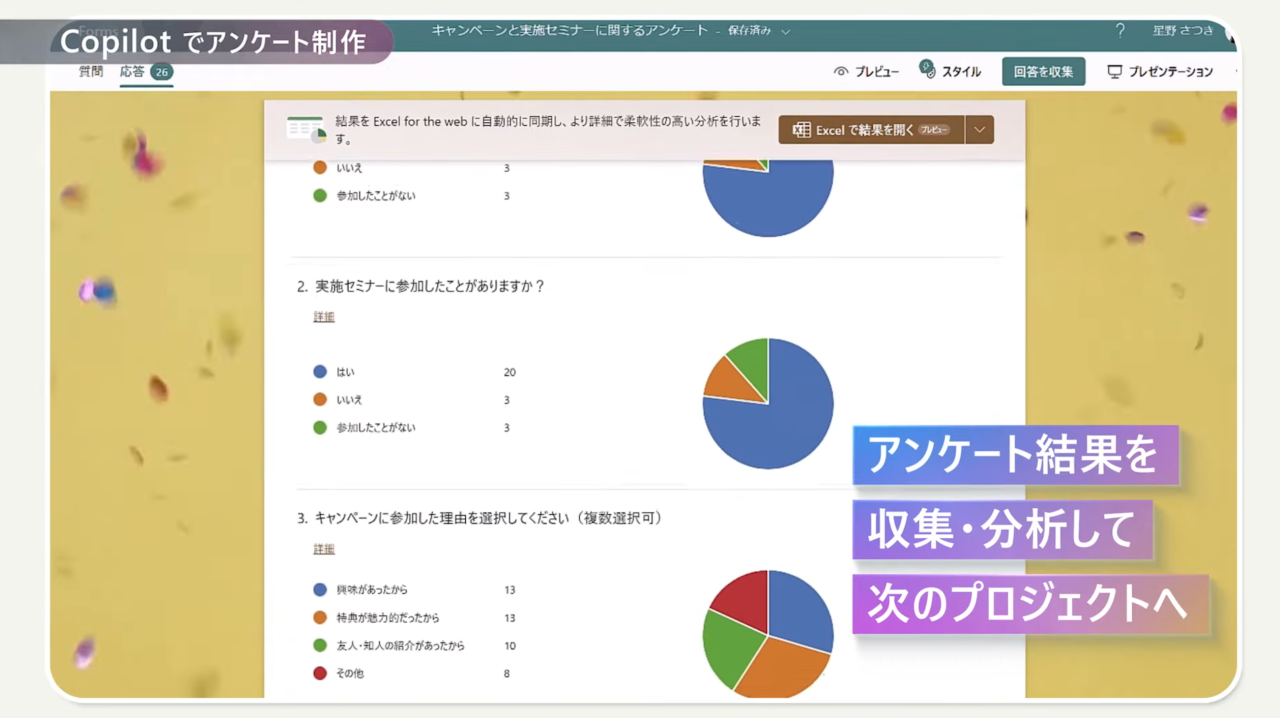Click the count 8 beside その他
1280x718 pixels.
click(x=507, y=674)
